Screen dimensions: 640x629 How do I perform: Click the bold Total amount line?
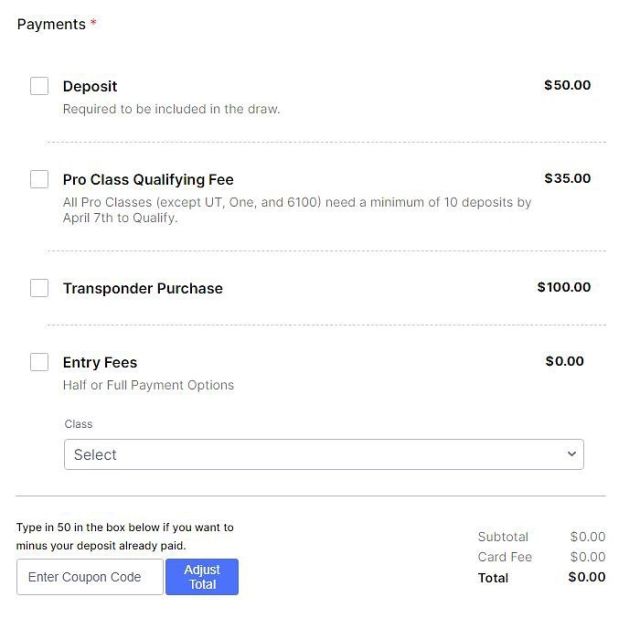tap(587, 577)
